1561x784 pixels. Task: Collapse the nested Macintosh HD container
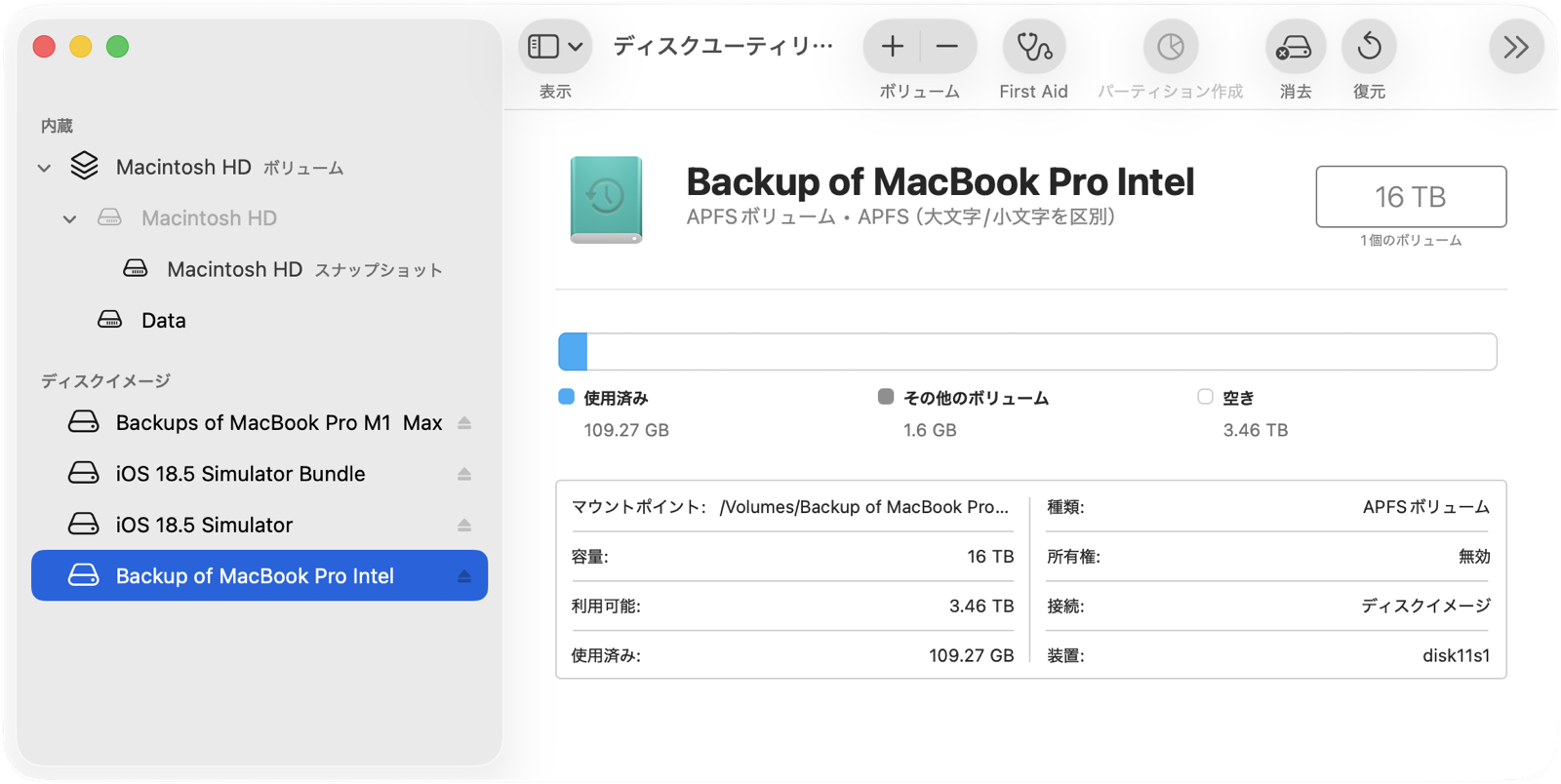(69, 219)
